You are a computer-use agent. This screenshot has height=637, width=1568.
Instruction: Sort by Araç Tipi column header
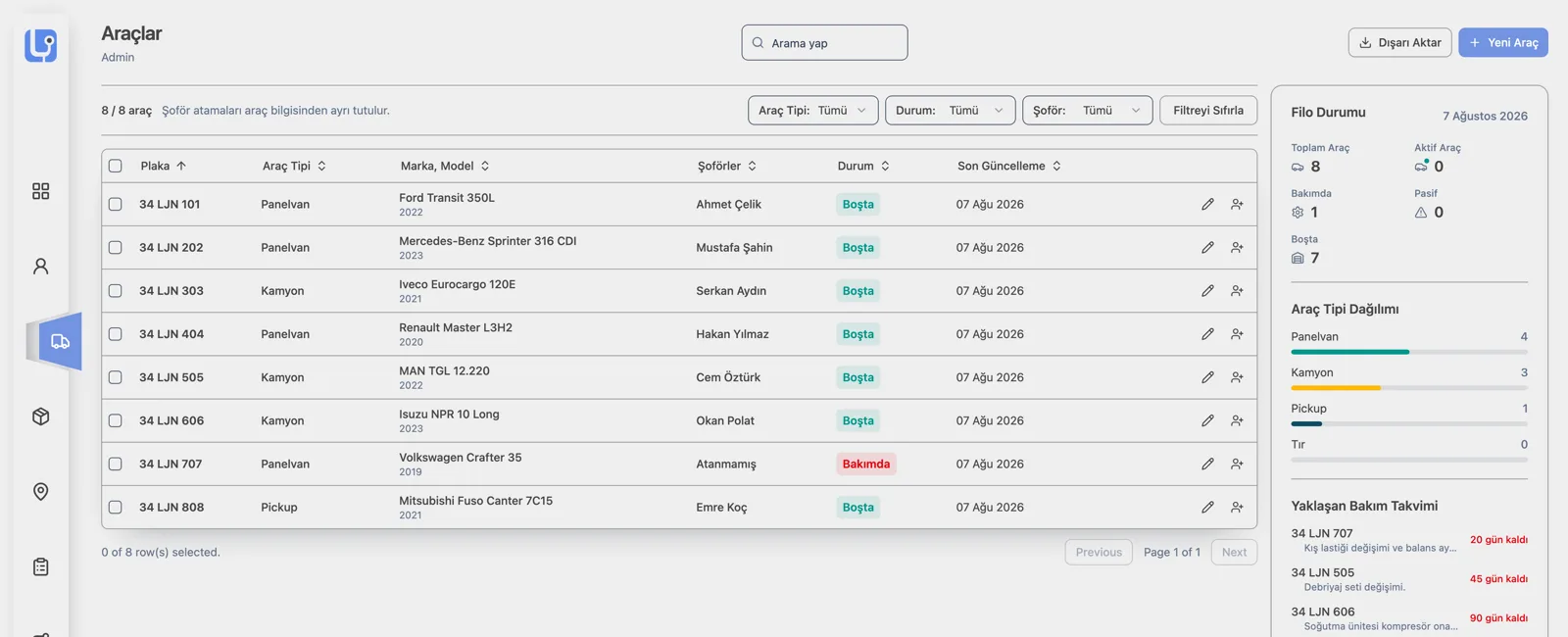(294, 166)
